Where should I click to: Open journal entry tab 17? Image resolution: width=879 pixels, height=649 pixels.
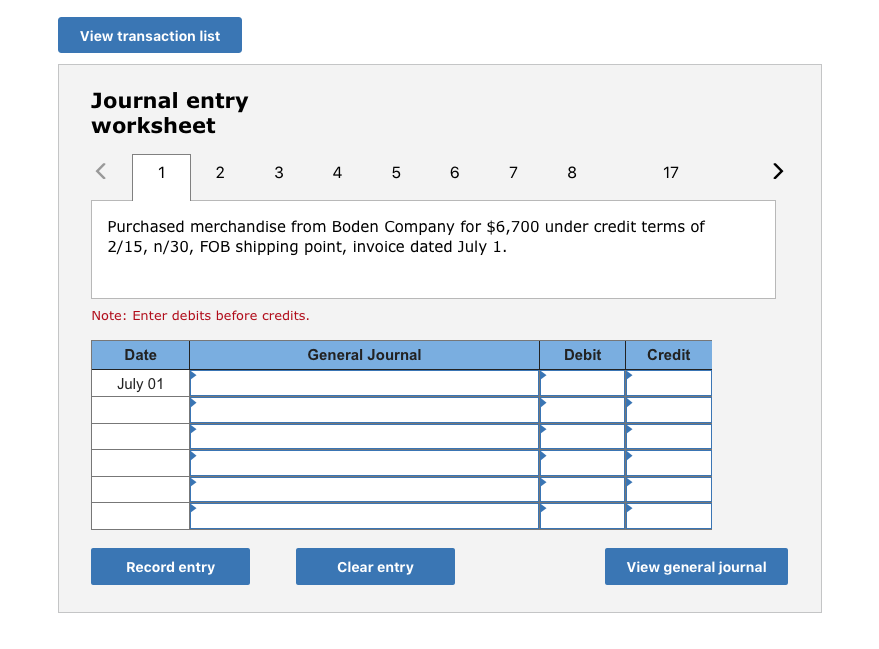(671, 173)
